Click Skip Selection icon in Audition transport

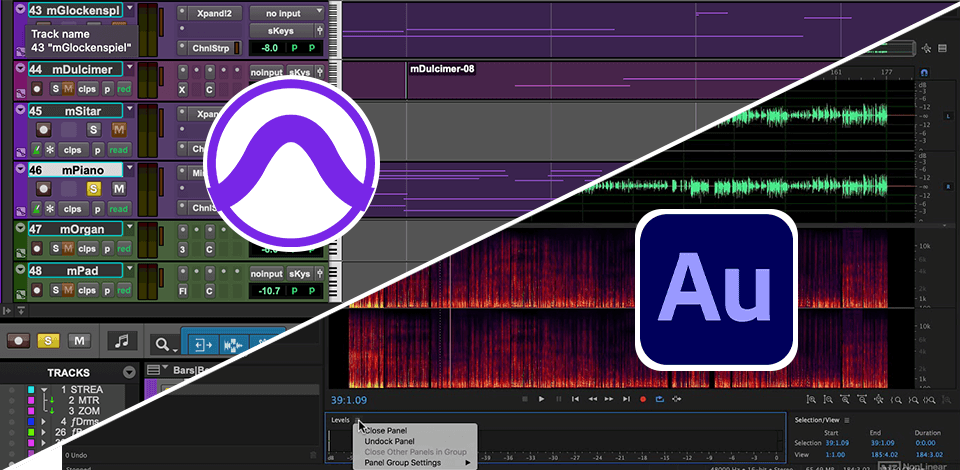[677, 399]
